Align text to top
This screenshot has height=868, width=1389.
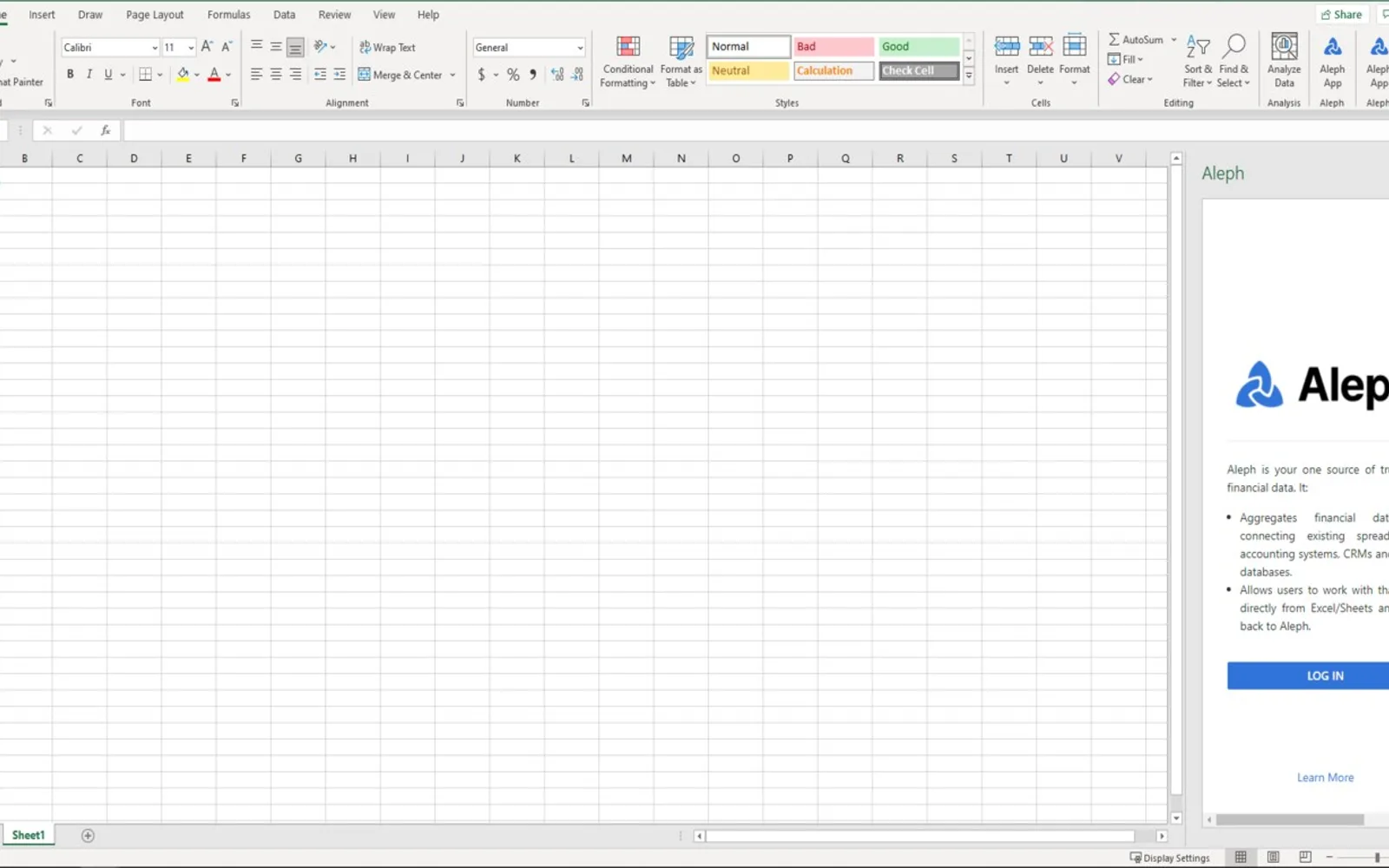[256, 46]
